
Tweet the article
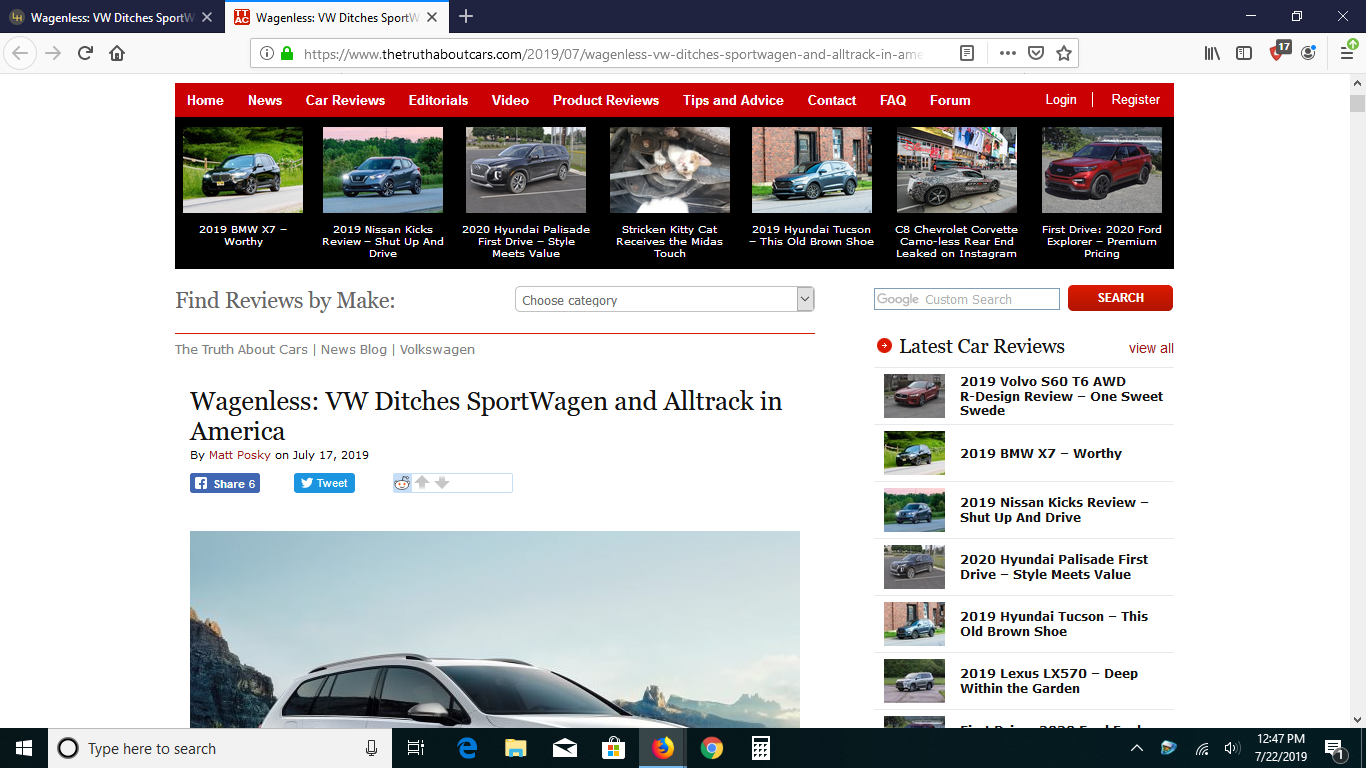(x=324, y=483)
